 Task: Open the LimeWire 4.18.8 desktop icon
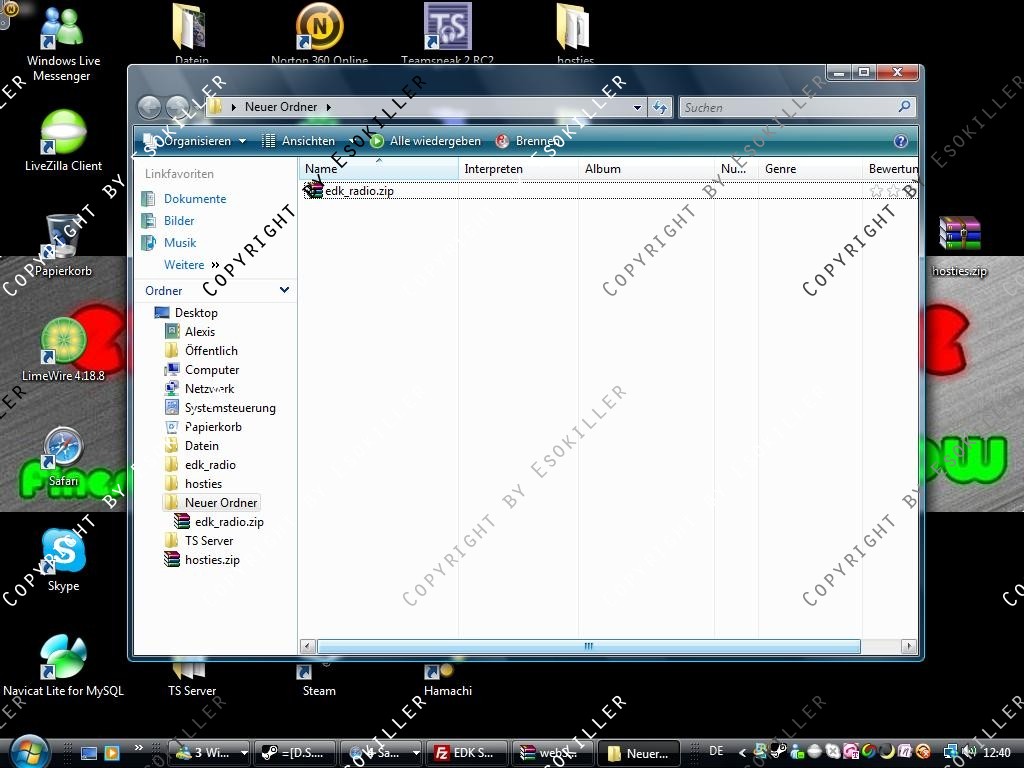click(63, 343)
